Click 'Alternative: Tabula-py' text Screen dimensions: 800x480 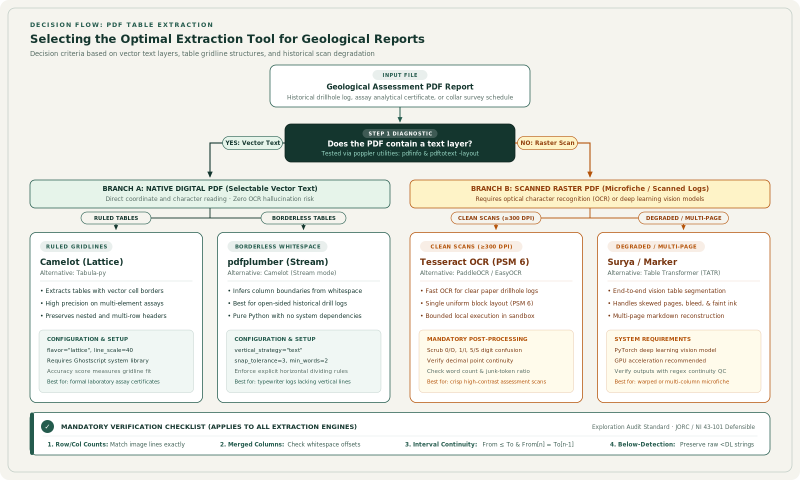coord(73,273)
